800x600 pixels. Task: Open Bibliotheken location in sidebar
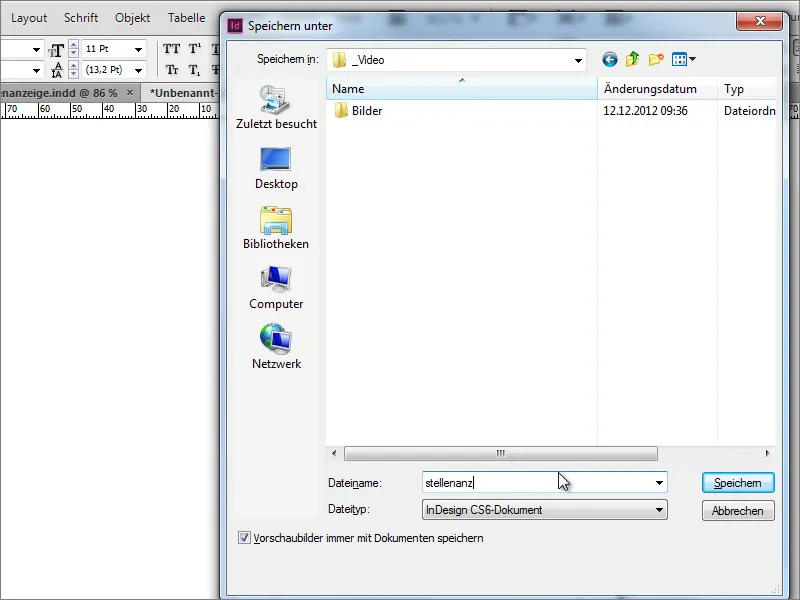point(276,228)
